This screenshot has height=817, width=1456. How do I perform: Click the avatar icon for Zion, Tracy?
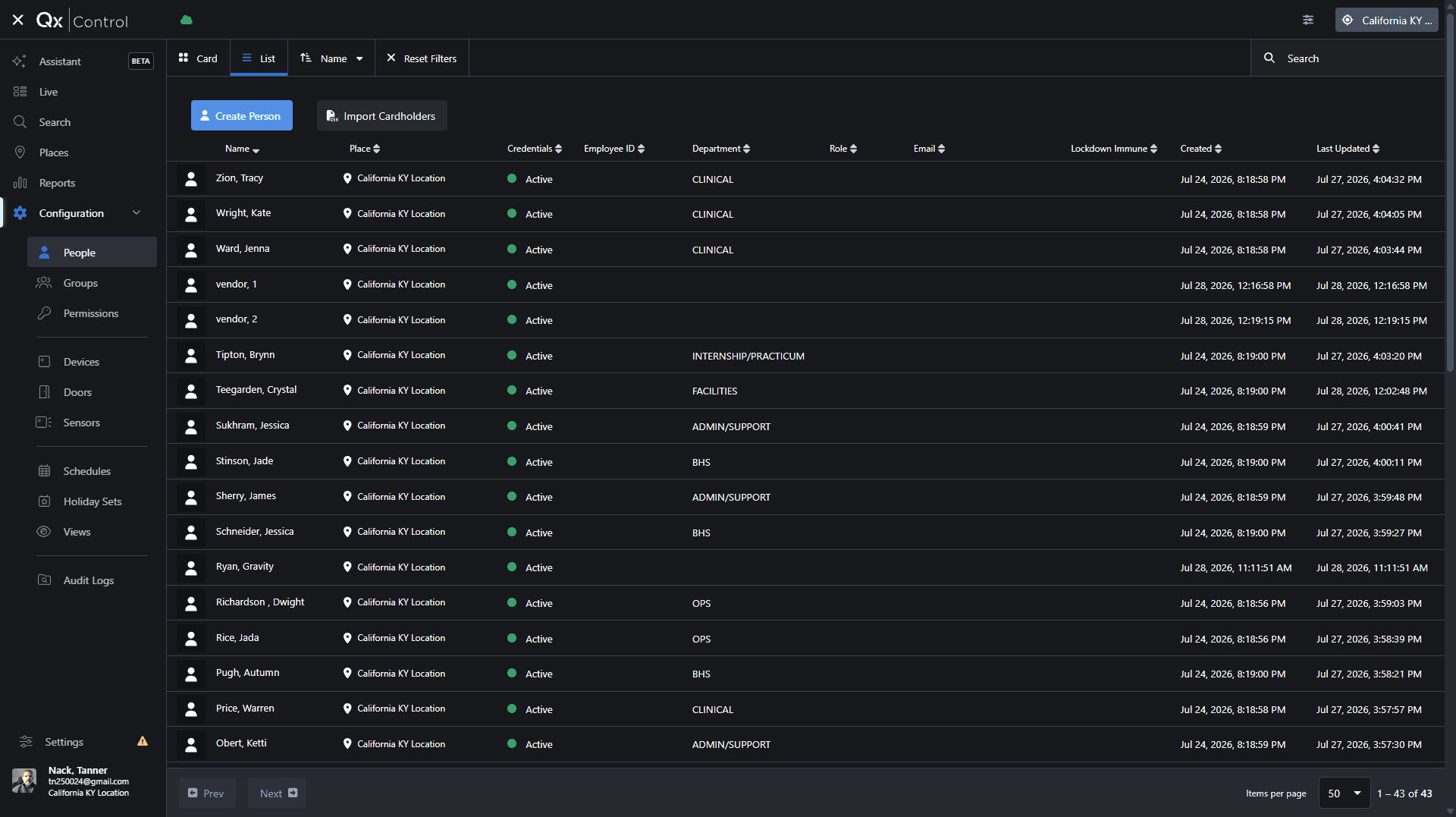[191, 179]
